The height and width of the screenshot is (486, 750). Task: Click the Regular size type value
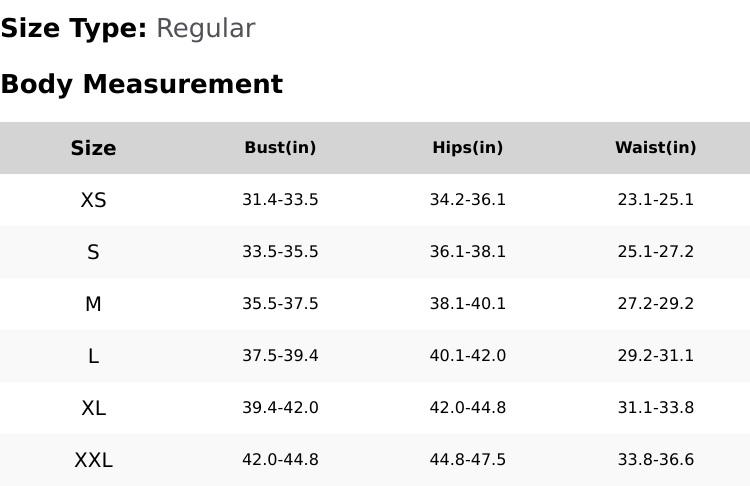(x=205, y=29)
